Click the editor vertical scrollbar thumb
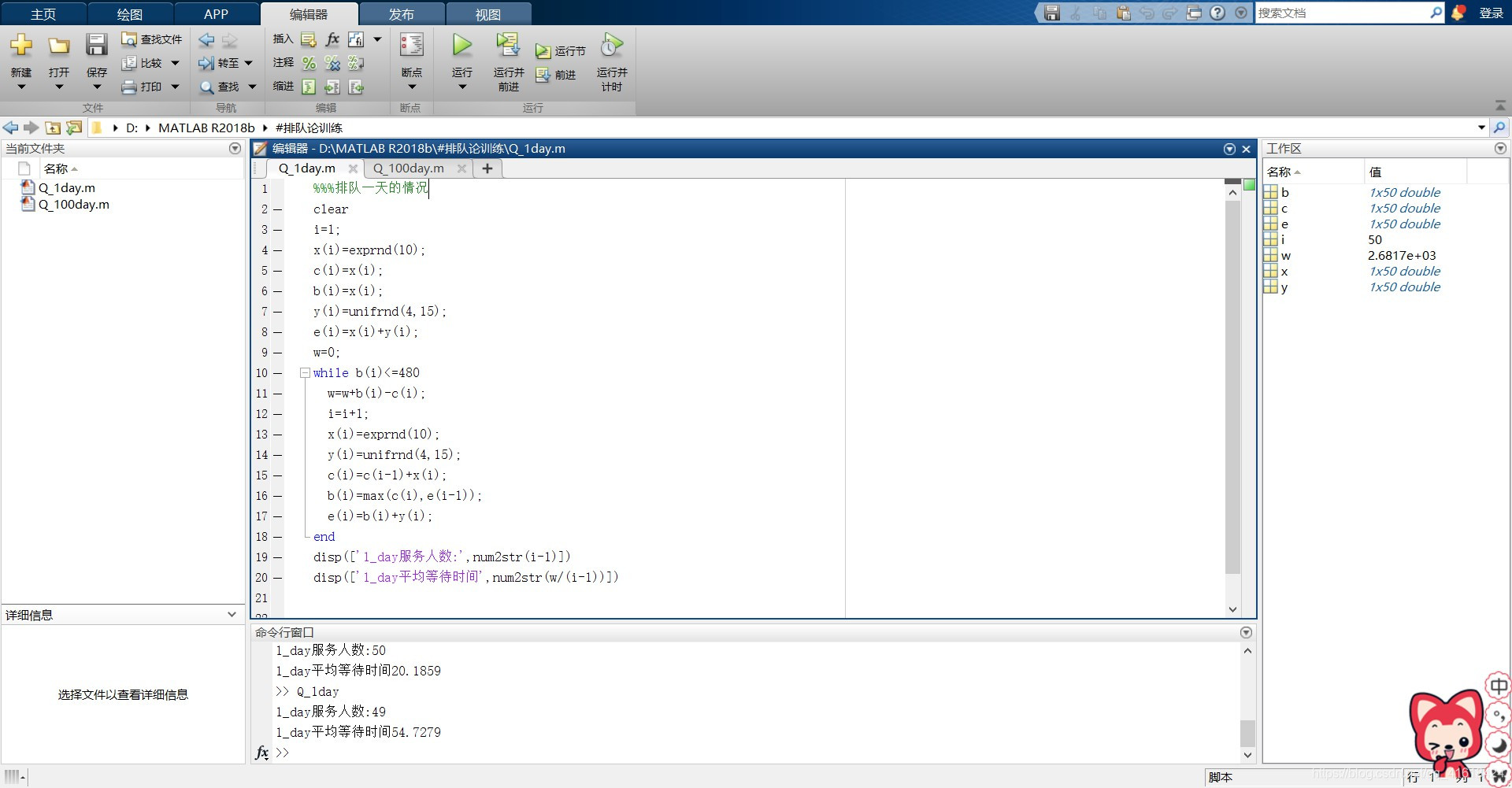 pyautogui.click(x=1232, y=386)
